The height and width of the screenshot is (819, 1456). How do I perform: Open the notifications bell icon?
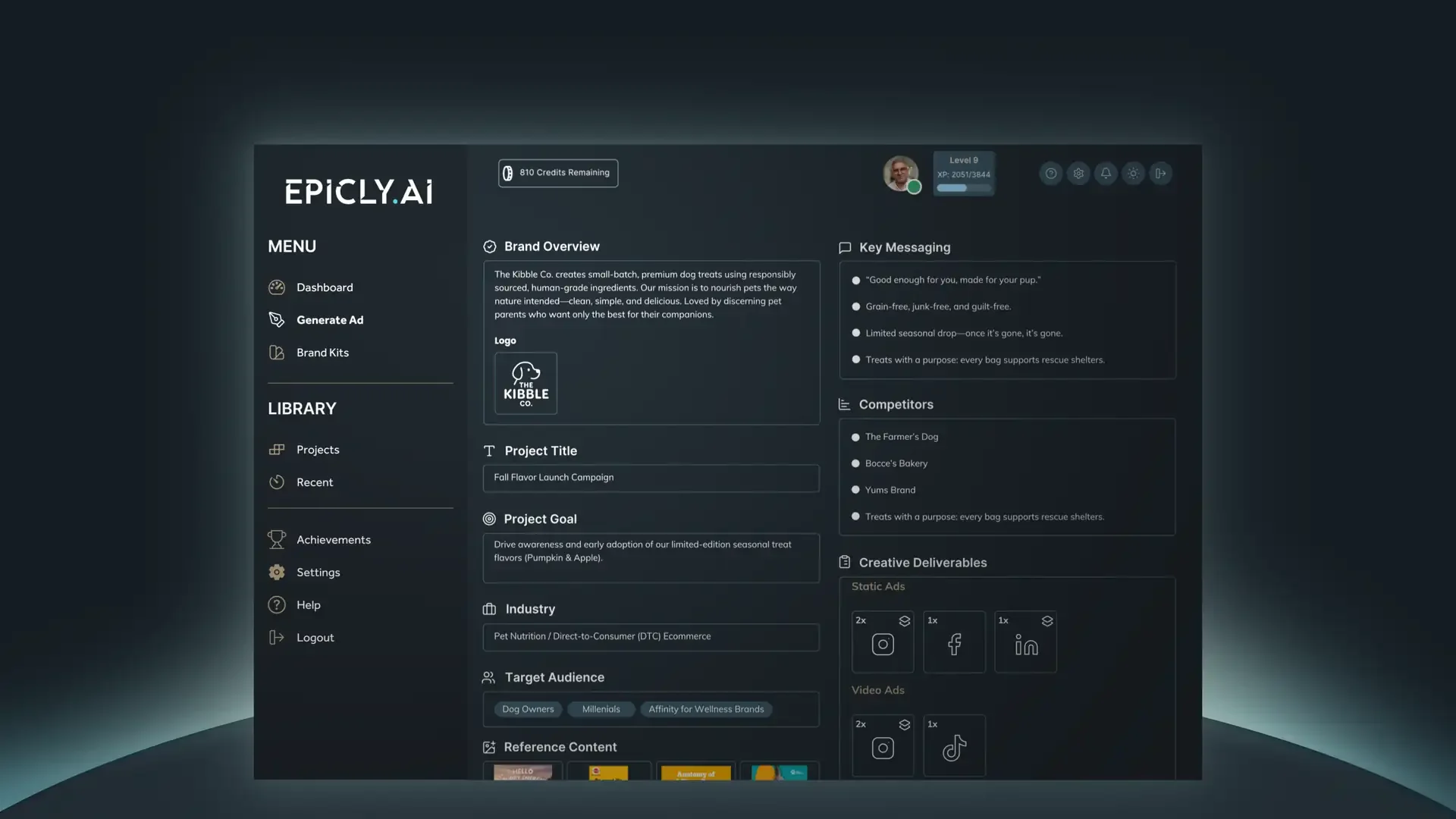point(1106,173)
